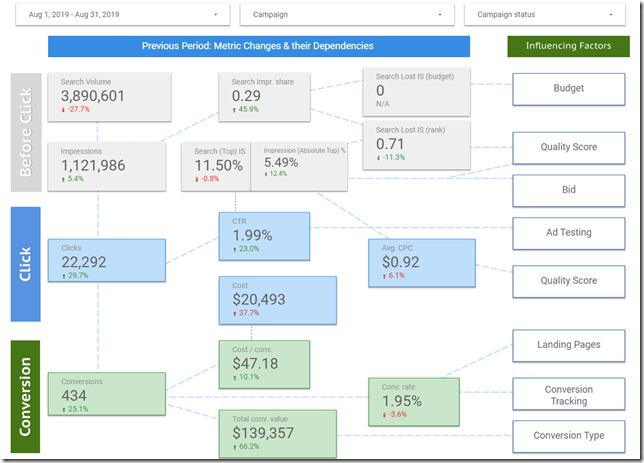Select the Conversion Tracking factor box
Image resolution: width=644 pixels, height=463 pixels.
pos(568,395)
